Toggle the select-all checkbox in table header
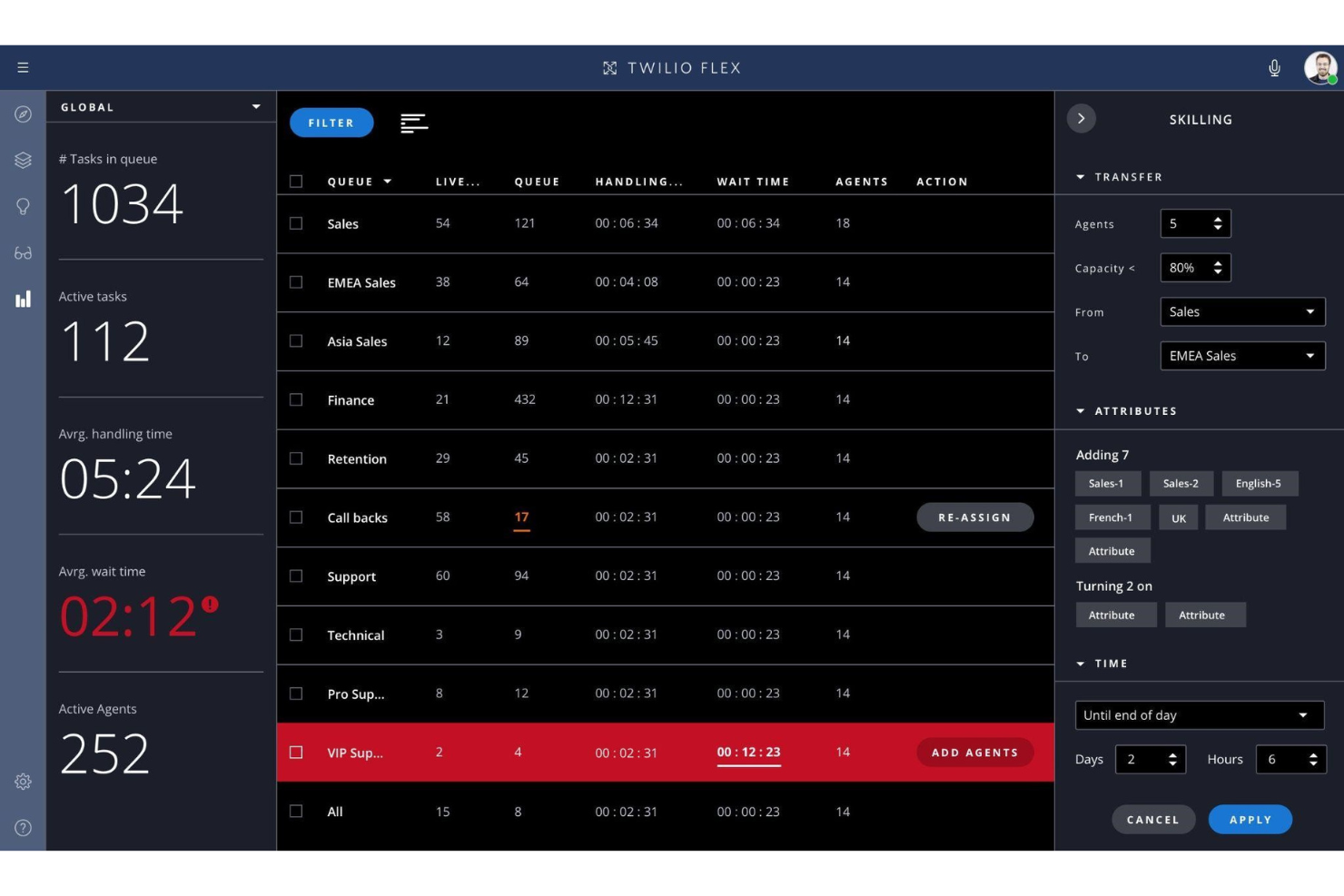The height and width of the screenshot is (896, 1344). tap(296, 181)
